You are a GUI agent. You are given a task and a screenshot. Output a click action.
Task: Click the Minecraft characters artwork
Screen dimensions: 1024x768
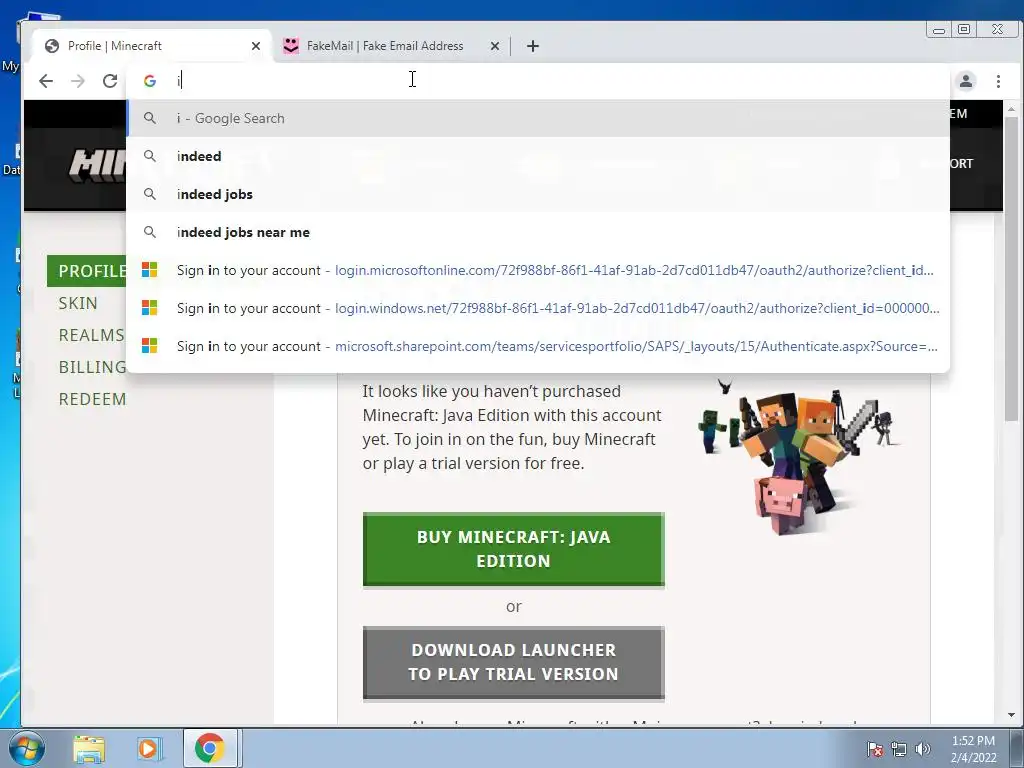pos(798,456)
